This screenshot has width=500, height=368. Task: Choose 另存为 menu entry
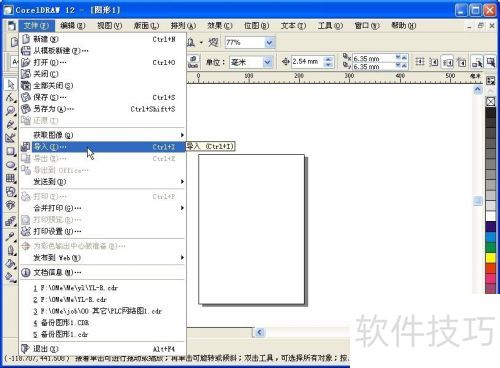click(x=103, y=109)
